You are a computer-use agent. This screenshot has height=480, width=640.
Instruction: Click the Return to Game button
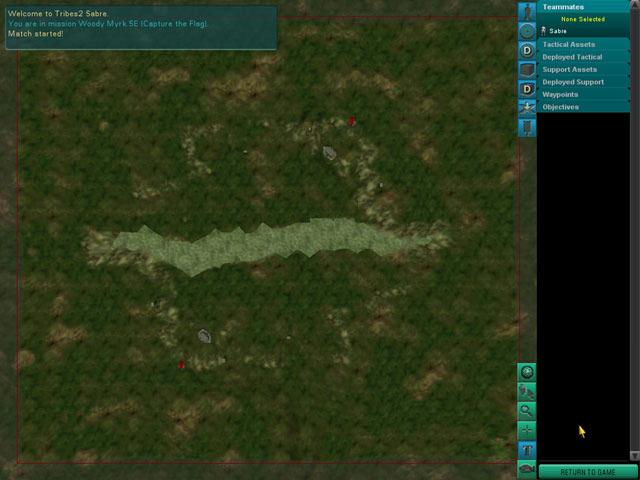point(587,472)
